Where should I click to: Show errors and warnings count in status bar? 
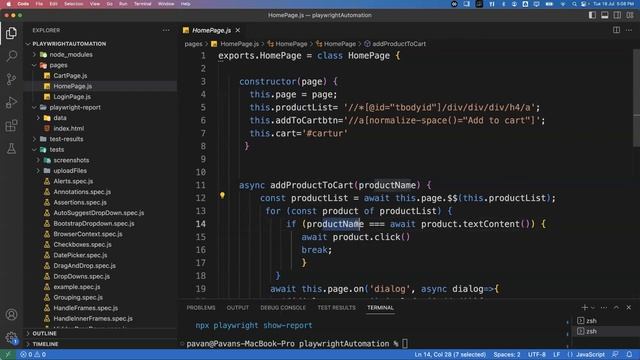pos(33,354)
